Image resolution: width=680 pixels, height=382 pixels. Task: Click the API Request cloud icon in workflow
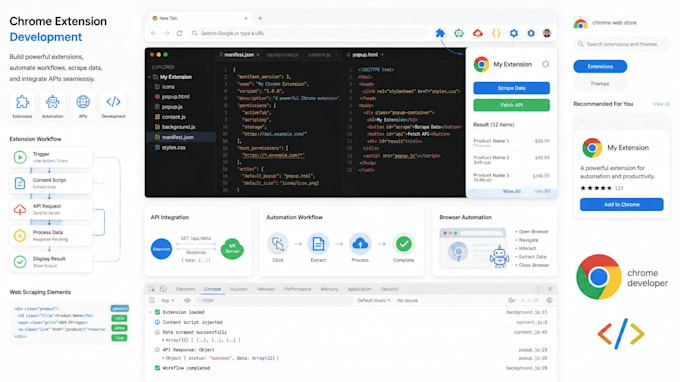coord(20,209)
